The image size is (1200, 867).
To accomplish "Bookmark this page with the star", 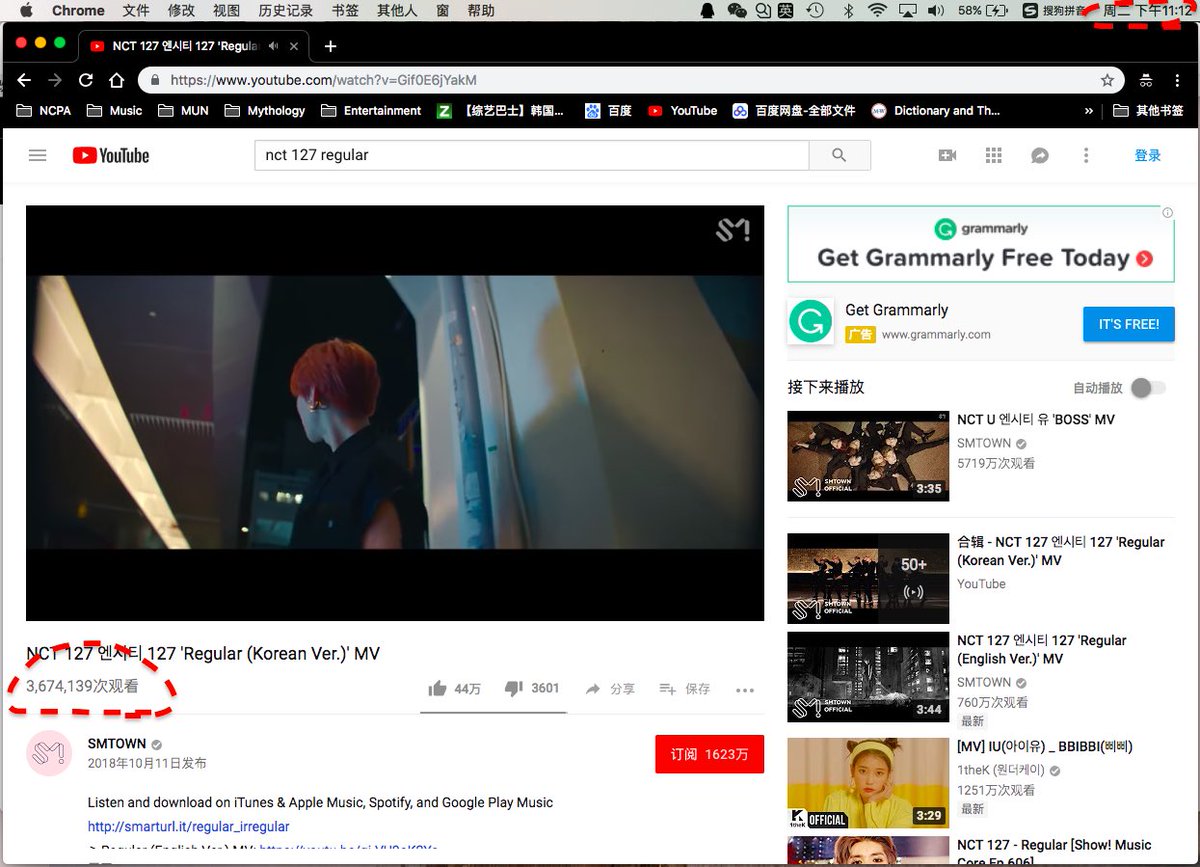I will 1107,80.
